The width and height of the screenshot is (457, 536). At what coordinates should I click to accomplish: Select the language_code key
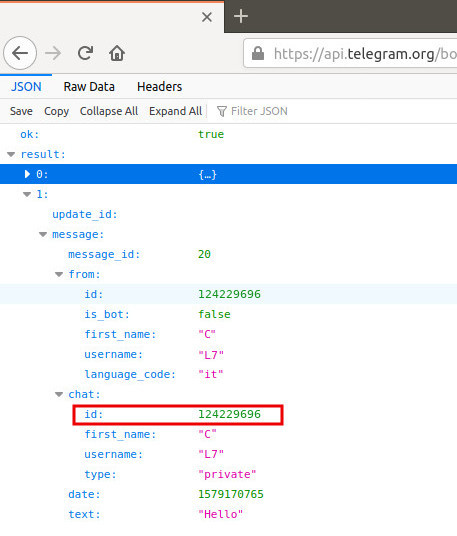coord(130,375)
